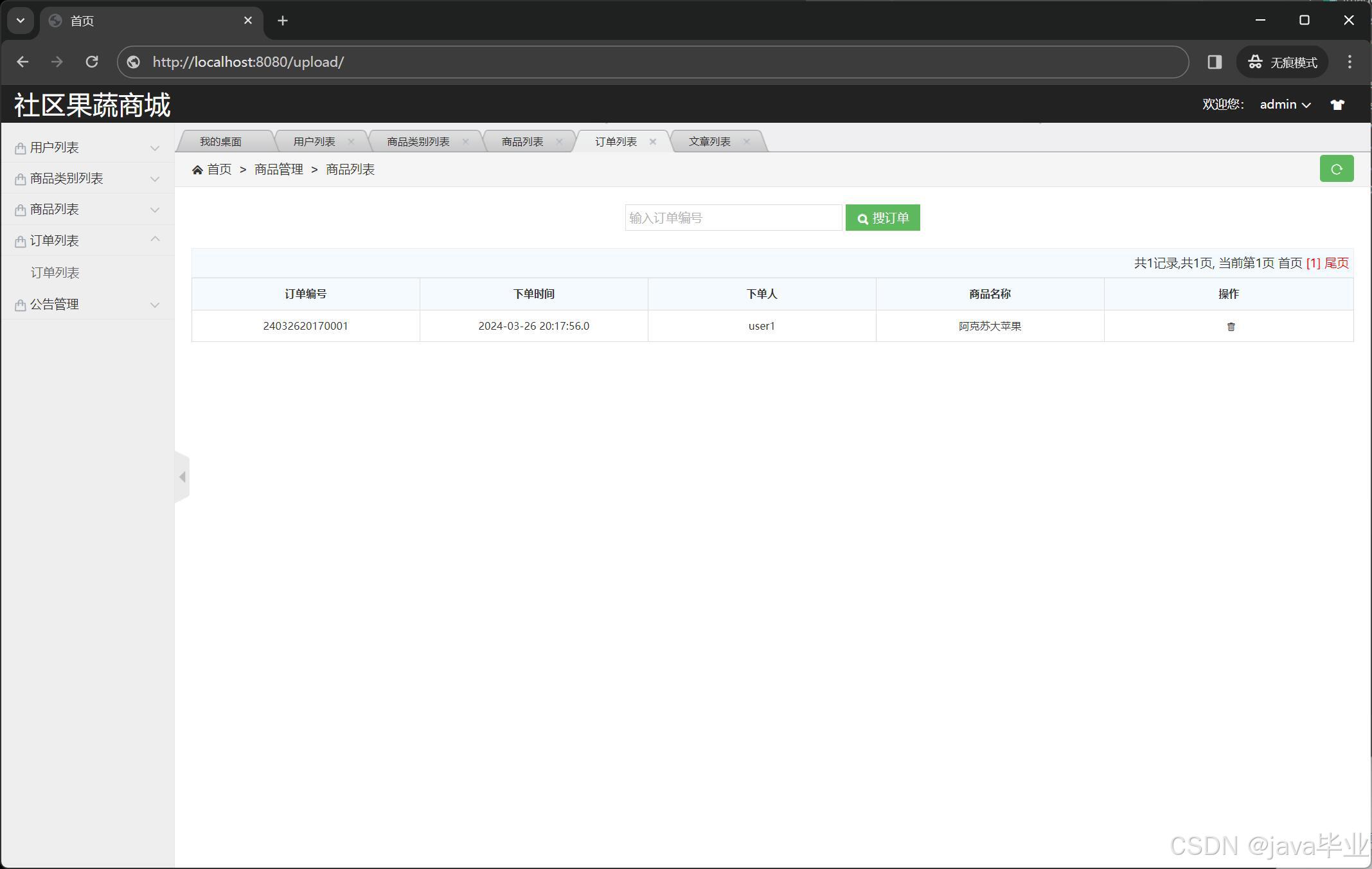Open the browser three-dot menu
1372x869 pixels.
(x=1350, y=62)
